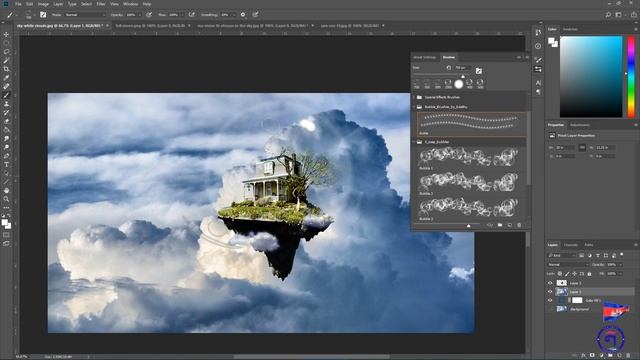Click brush size value field
The height and width of the screenshot is (360, 640).
pos(462,68)
